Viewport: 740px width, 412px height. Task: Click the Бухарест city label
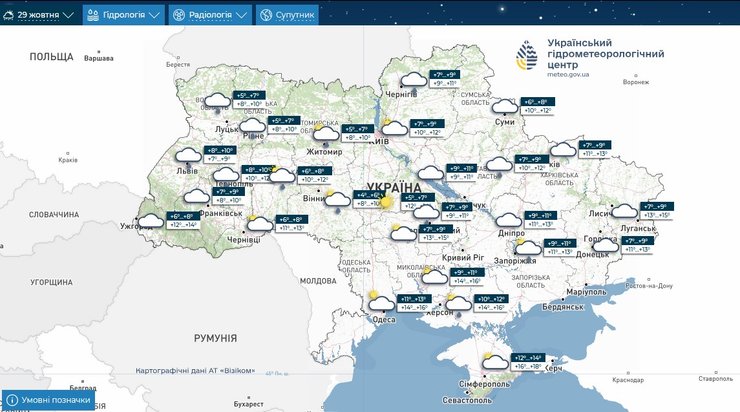pyautogui.click(x=249, y=404)
